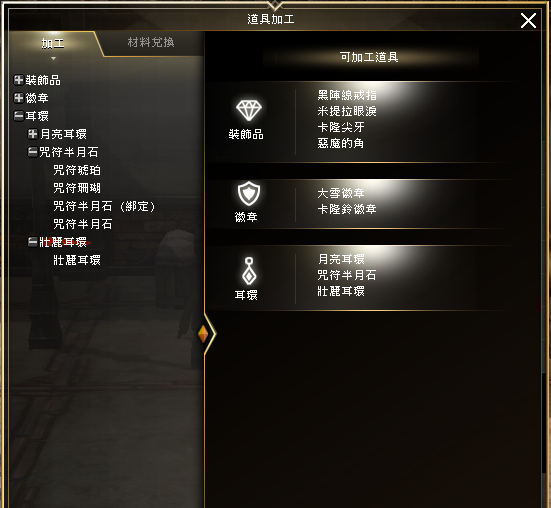Expand the 徽章 tree node
Image resolution: width=551 pixels, height=508 pixels.
pos(19,98)
